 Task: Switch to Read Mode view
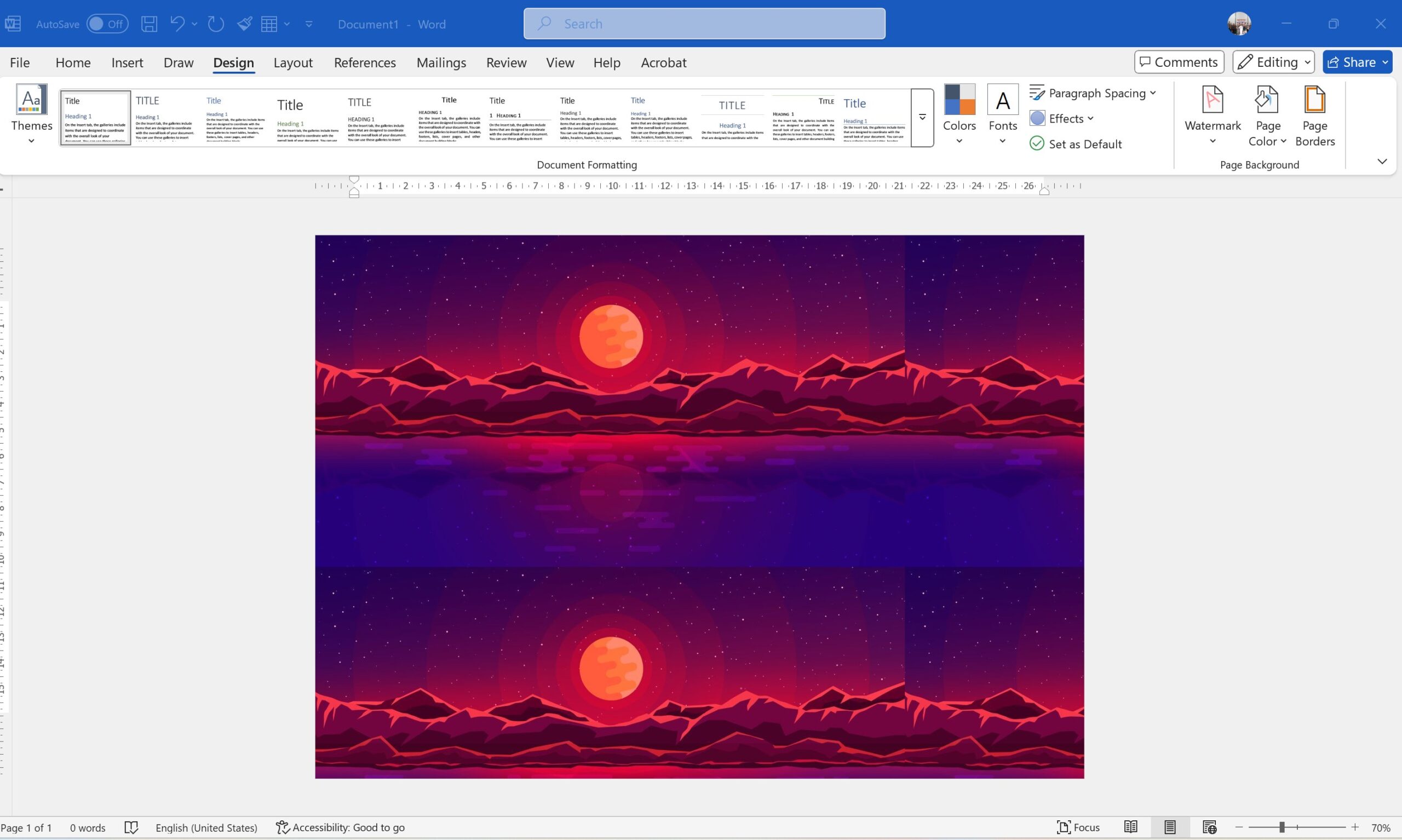[x=1130, y=827]
